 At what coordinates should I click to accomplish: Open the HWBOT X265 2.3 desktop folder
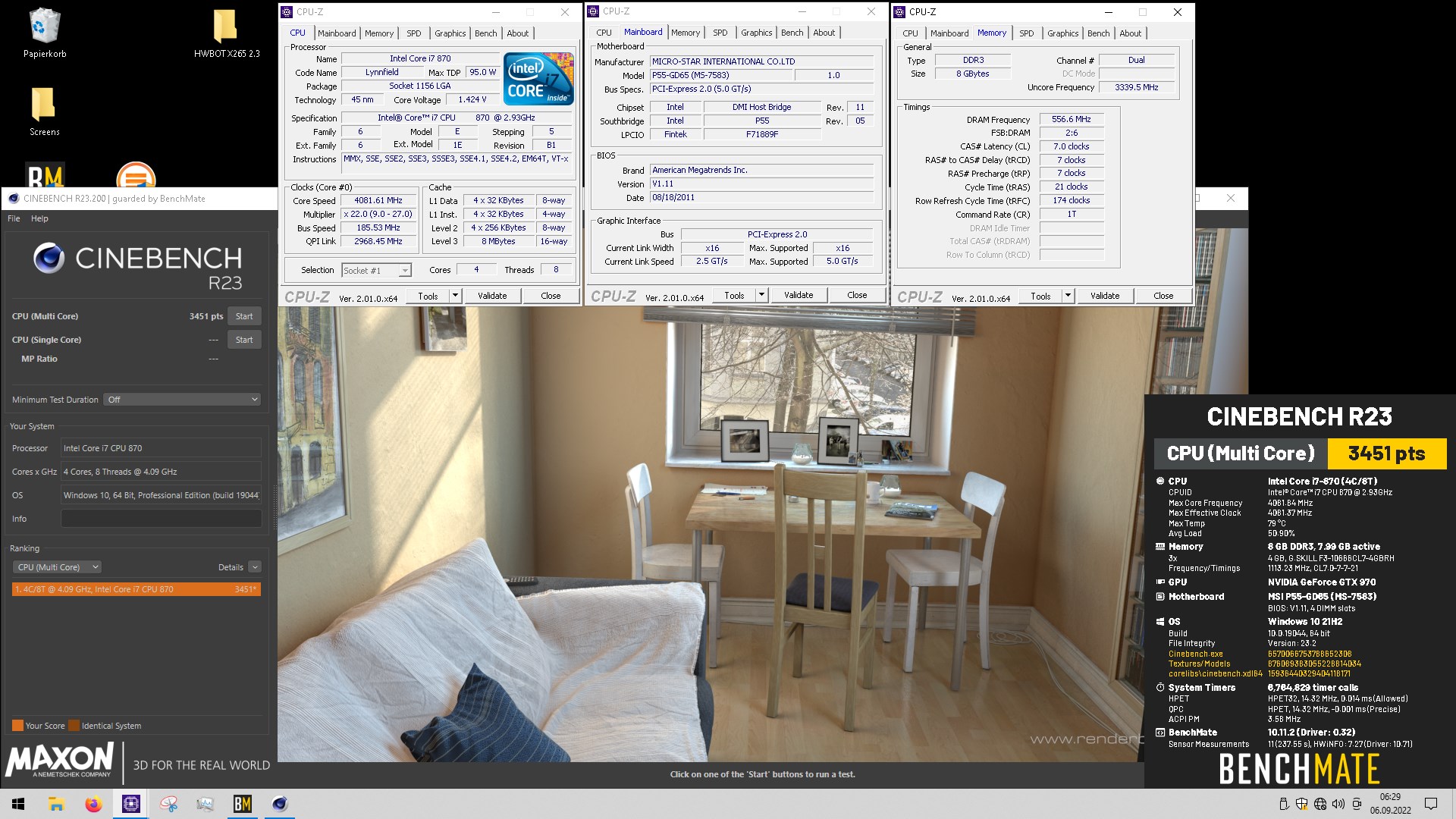[x=226, y=33]
